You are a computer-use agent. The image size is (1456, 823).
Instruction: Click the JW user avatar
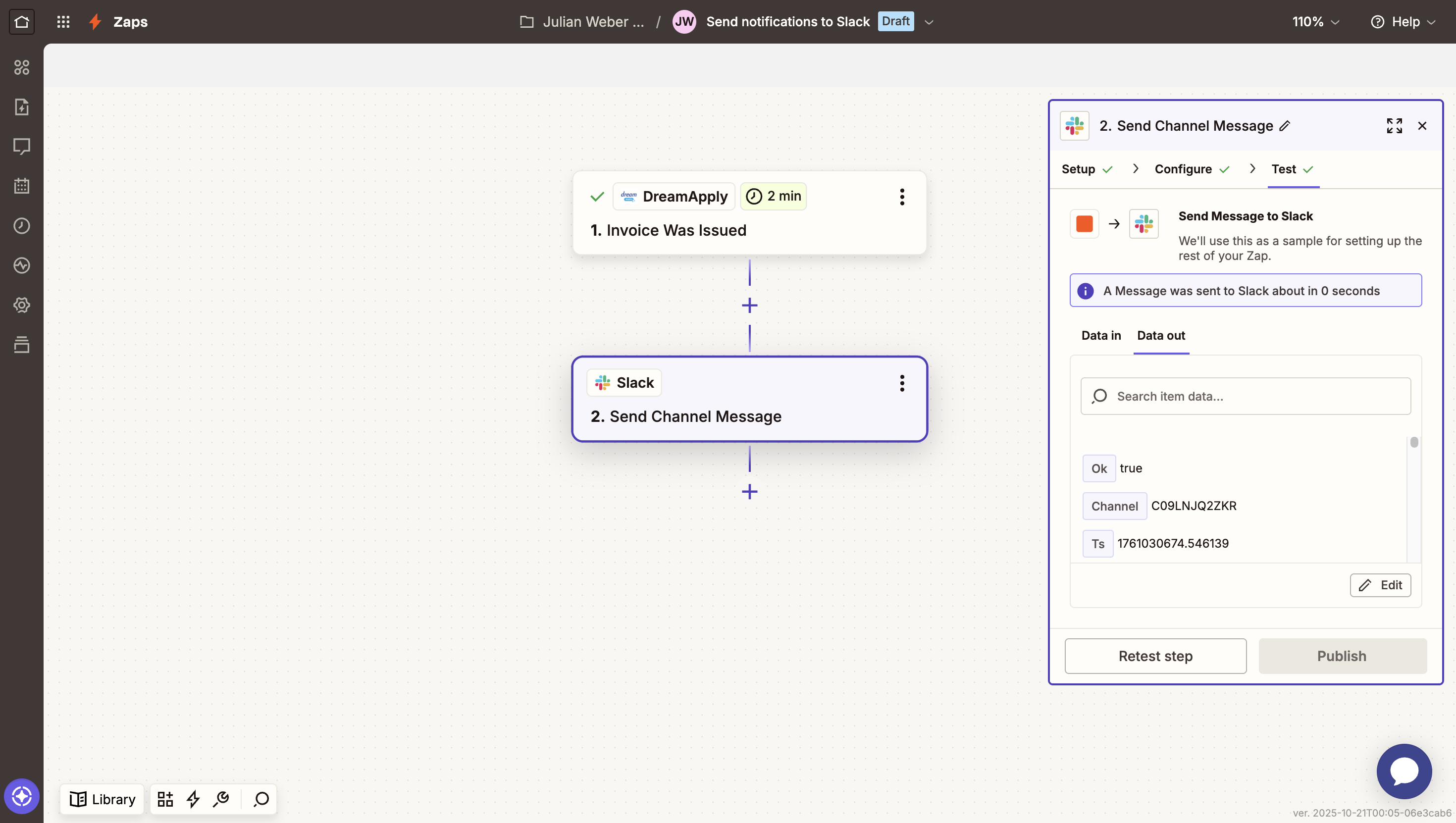684,21
